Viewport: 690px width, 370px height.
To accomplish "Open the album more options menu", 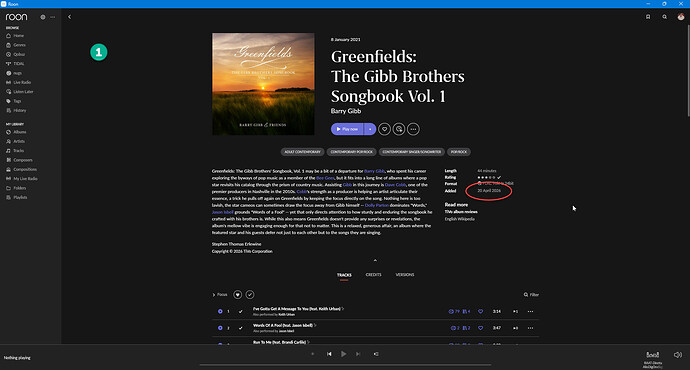I will tap(413, 129).
